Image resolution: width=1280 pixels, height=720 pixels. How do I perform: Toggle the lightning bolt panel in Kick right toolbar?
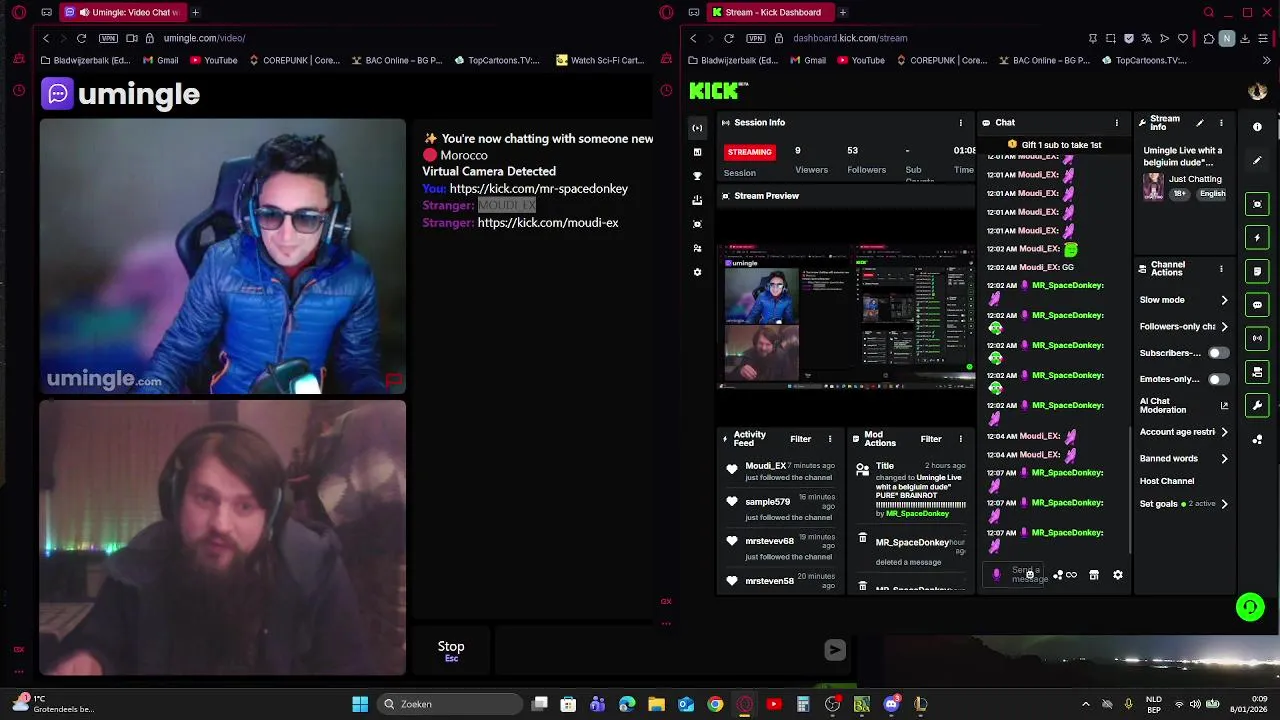click(1257, 237)
